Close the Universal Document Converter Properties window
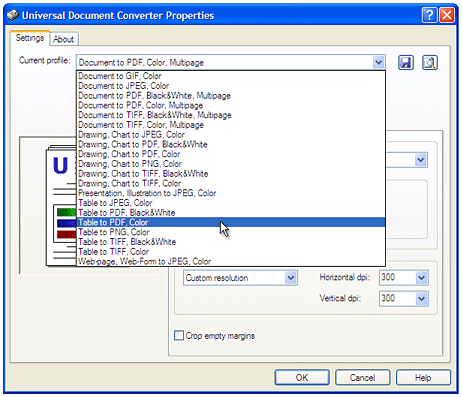 (x=447, y=15)
